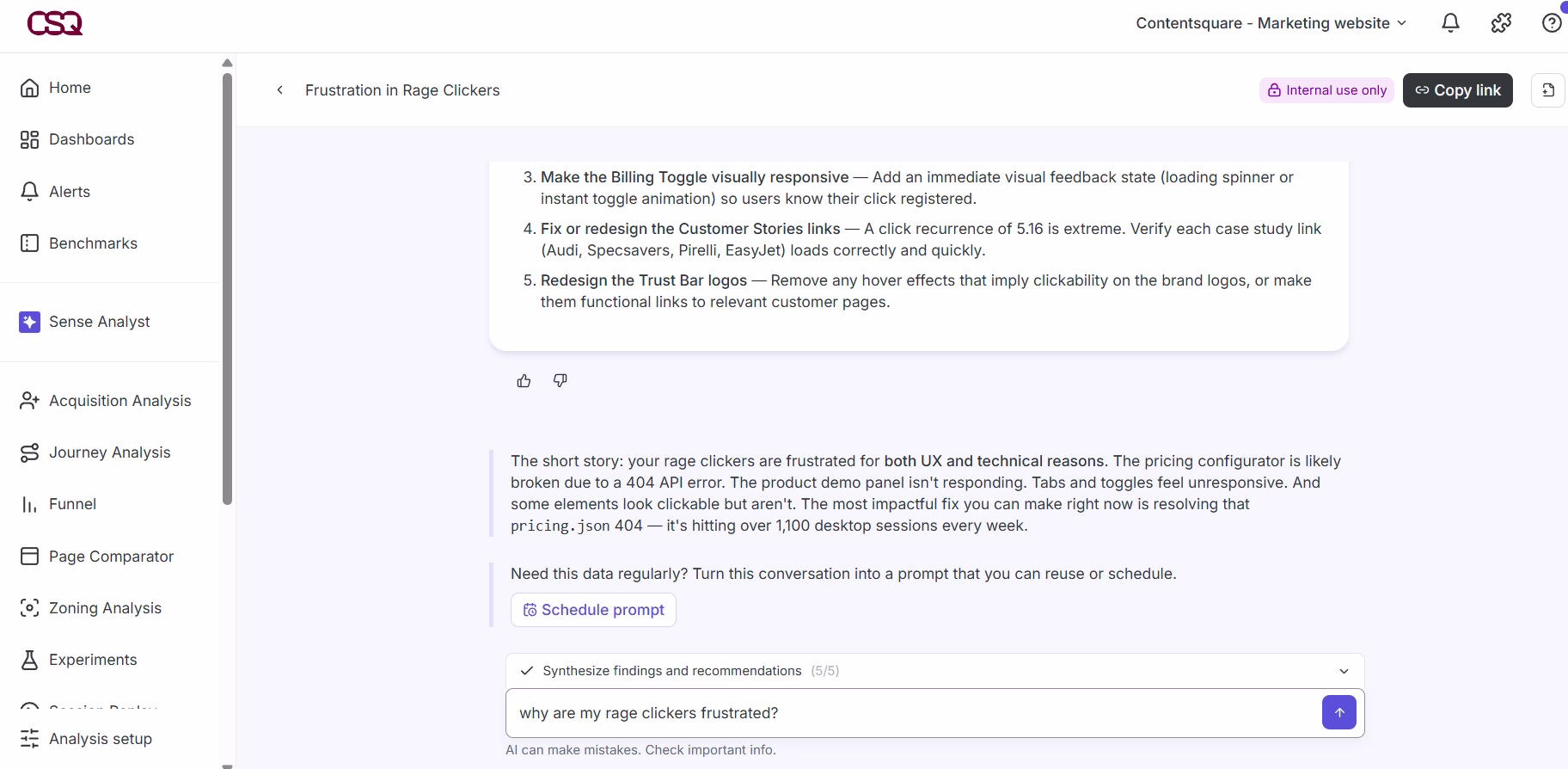Screen dimensions: 1568x769
Task: Click the Experiments flask icon
Action: [29, 660]
